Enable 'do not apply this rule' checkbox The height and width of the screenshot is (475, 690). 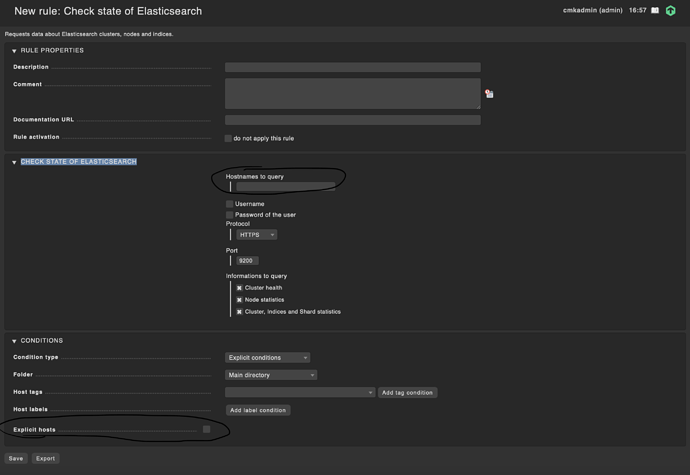click(228, 138)
